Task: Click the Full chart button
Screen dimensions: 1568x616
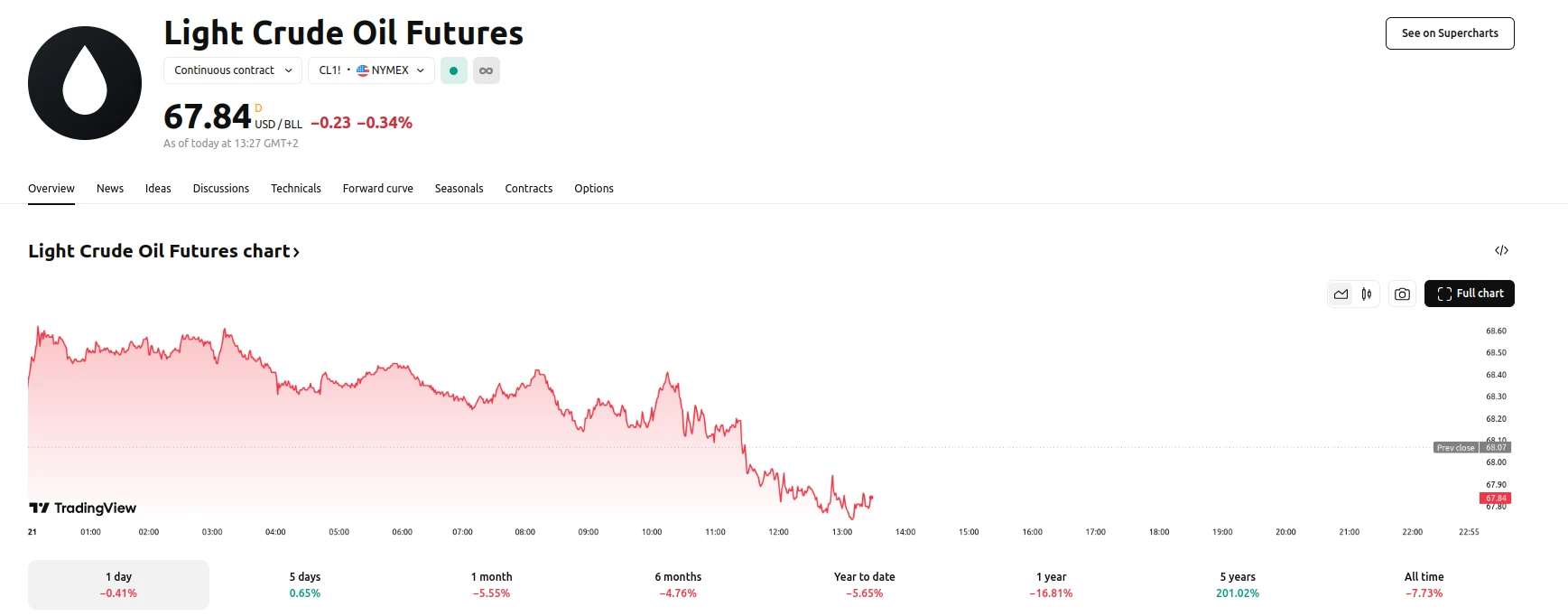Action: point(1469,294)
